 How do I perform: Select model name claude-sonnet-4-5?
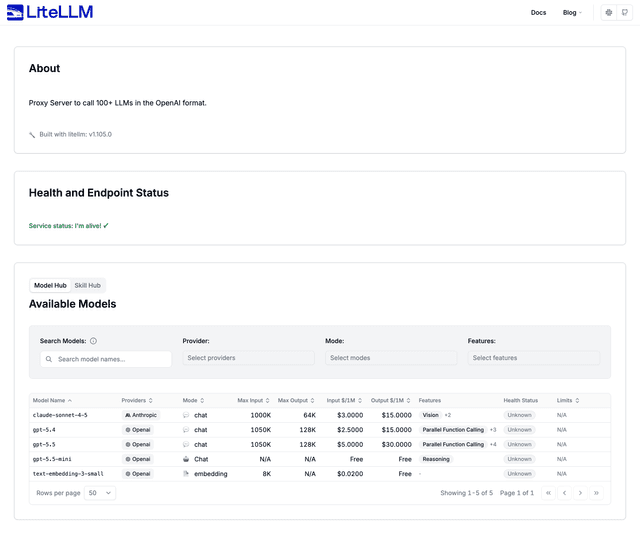pyautogui.click(x=60, y=415)
